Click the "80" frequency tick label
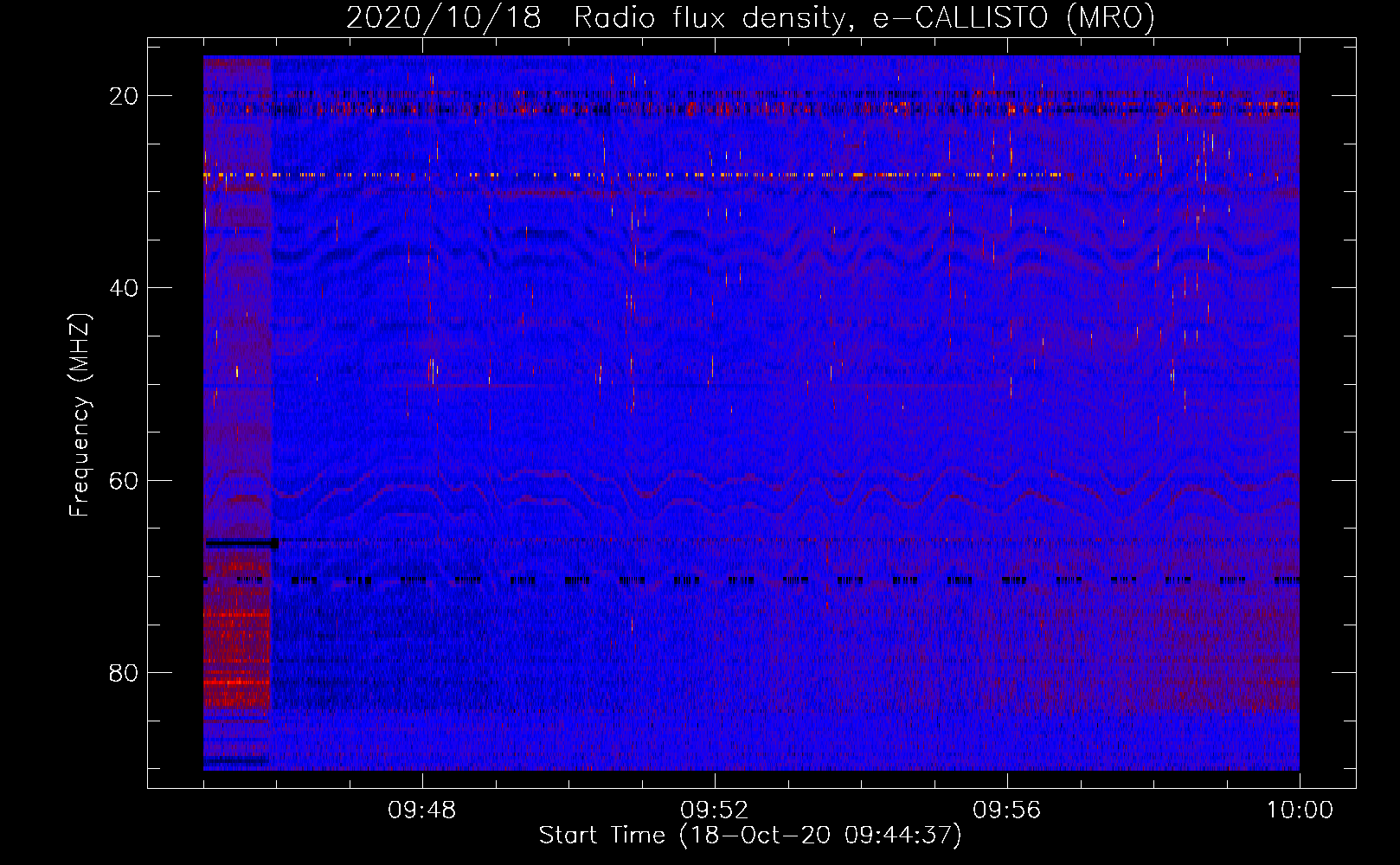Viewport: 1400px width, 865px height. point(124,673)
